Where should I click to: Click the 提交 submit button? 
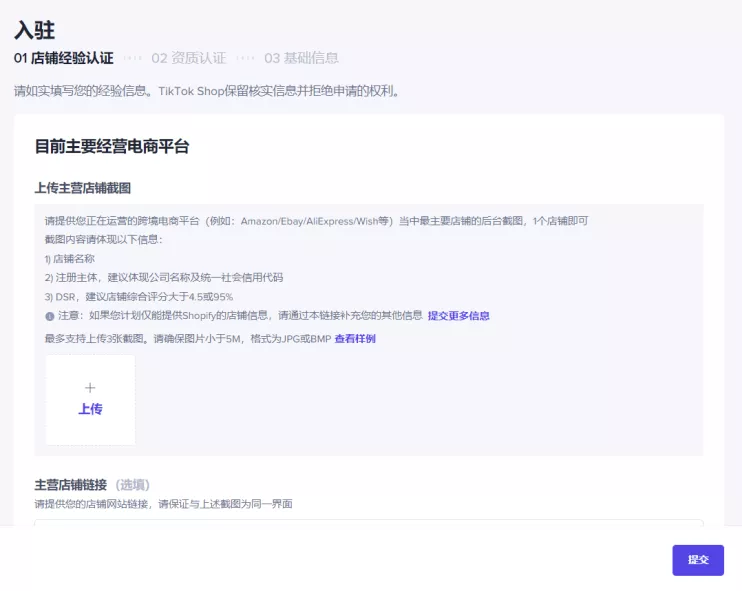pyautogui.click(x=698, y=560)
